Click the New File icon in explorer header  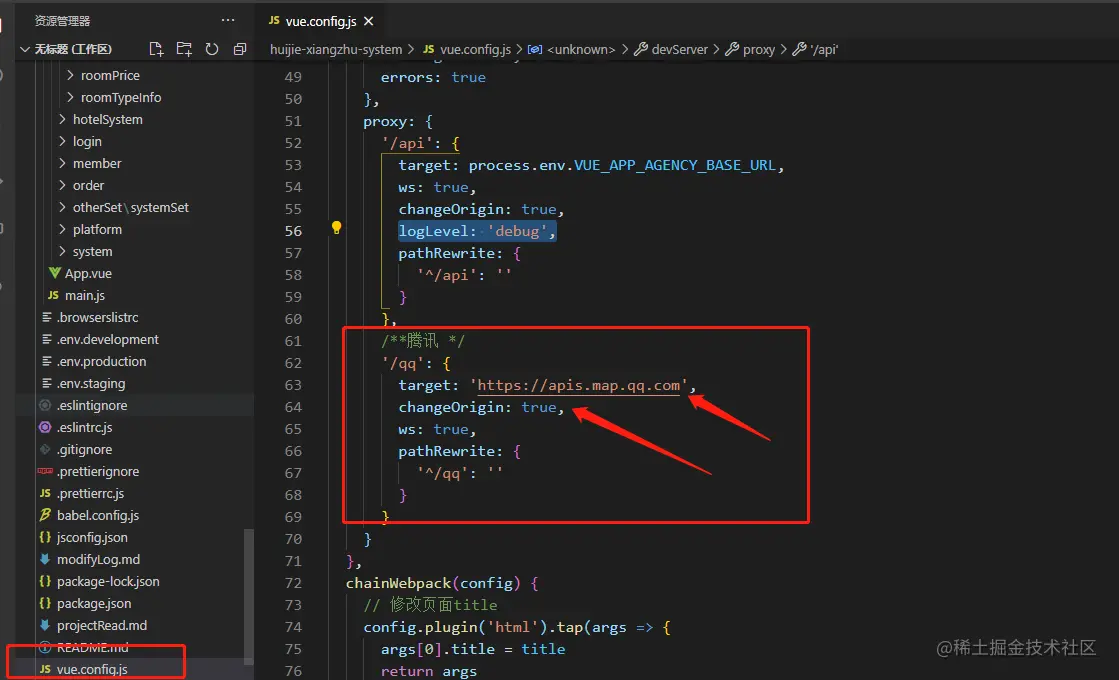pos(156,49)
